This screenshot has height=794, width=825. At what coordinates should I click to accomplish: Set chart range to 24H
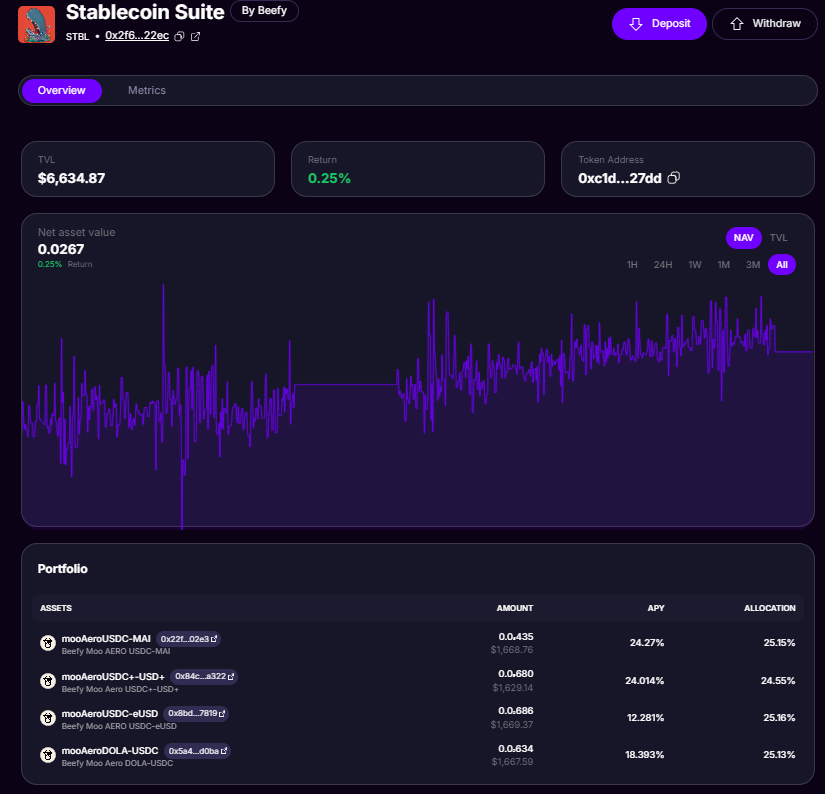[662, 265]
